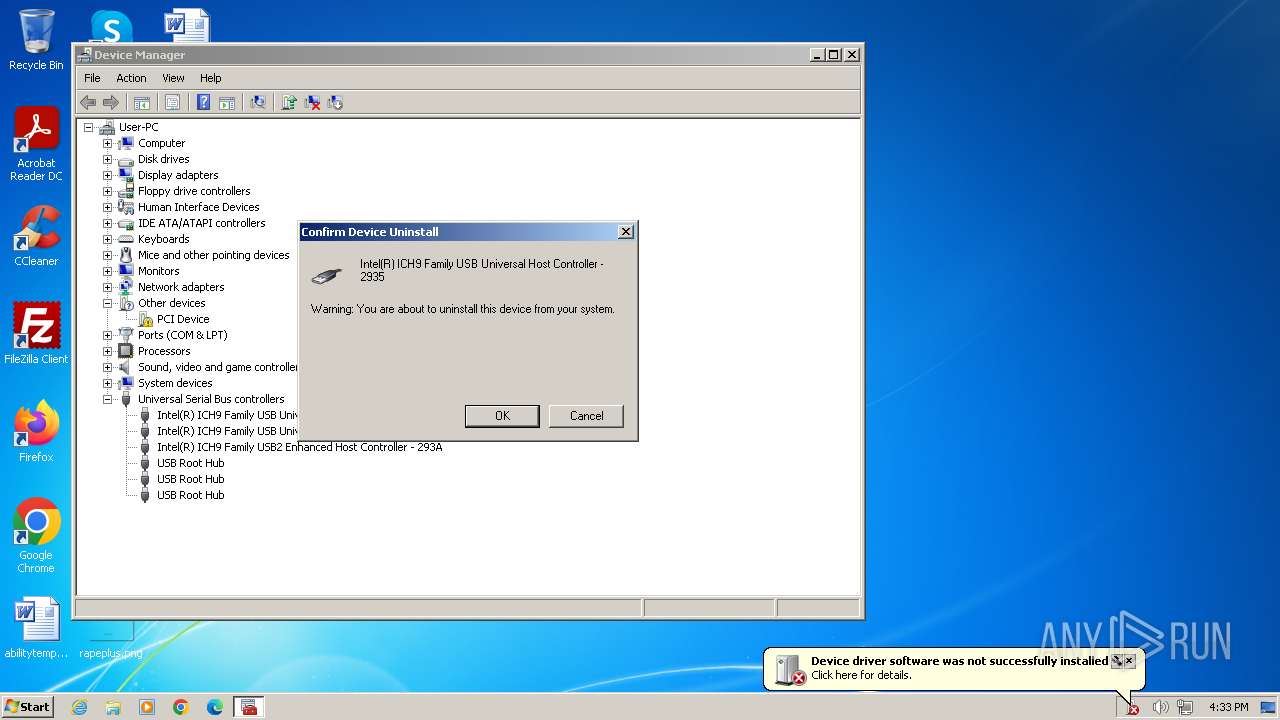Expand the Network adapters category
The width and height of the screenshot is (1280, 720).
pos(107,287)
